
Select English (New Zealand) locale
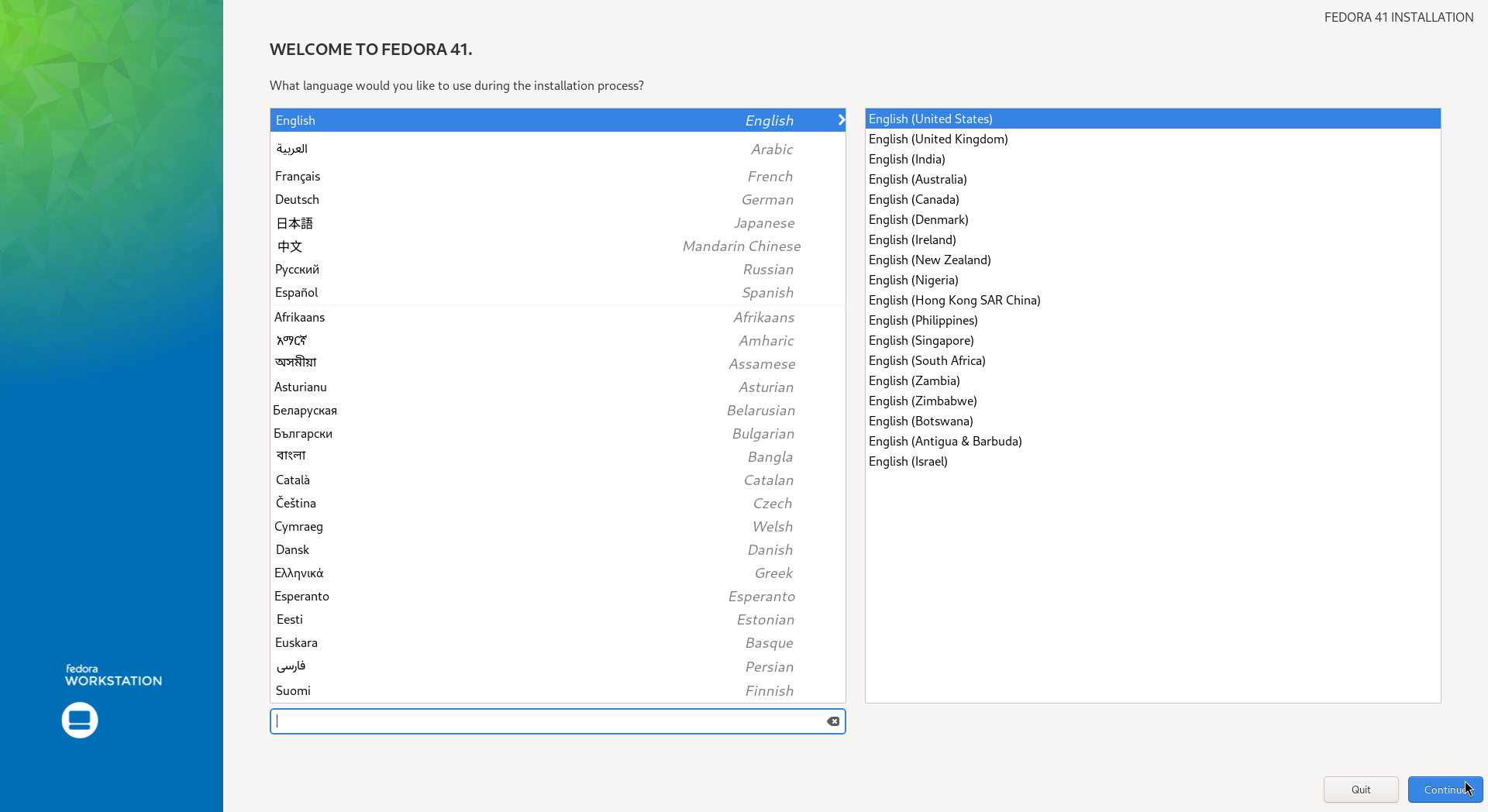(1152, 260)
